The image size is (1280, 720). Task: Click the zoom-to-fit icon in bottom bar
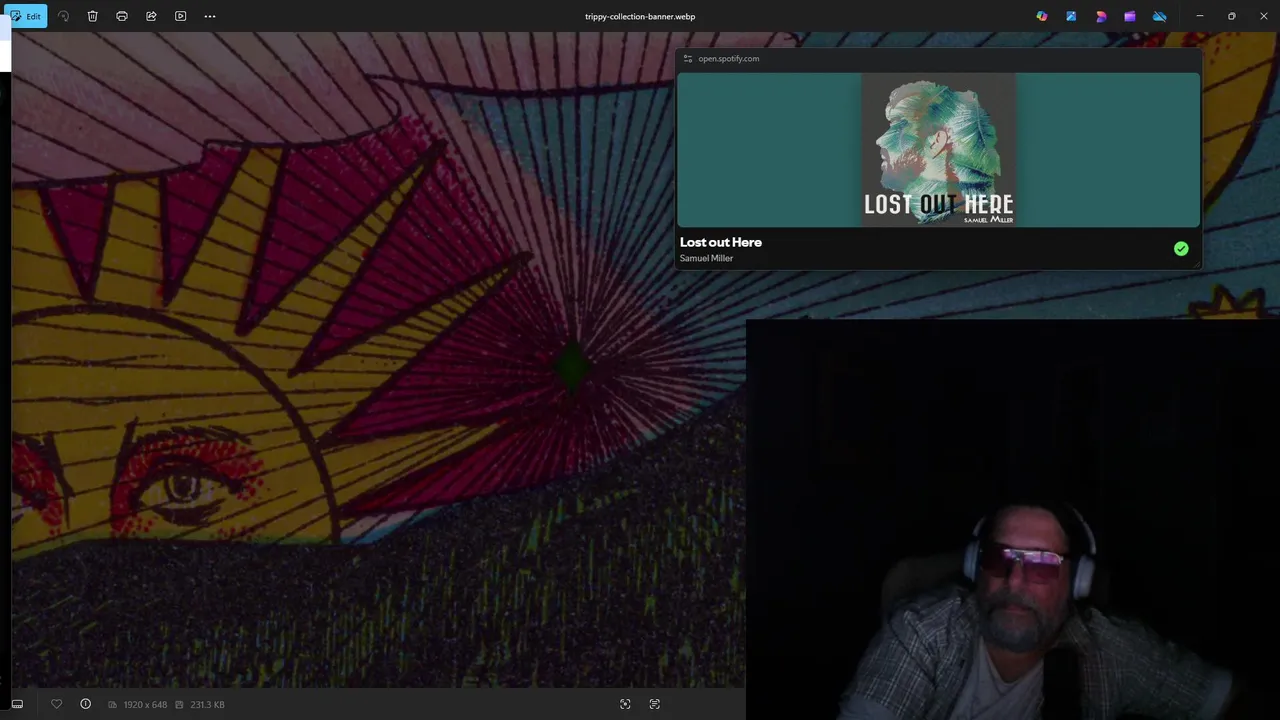[x=625, y=704]
